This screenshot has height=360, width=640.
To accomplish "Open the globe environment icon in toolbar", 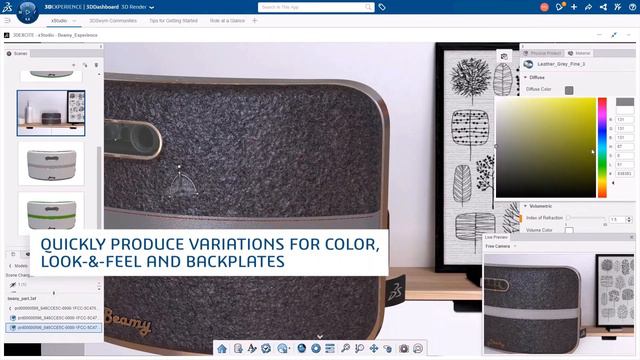I will click(282, 349).
